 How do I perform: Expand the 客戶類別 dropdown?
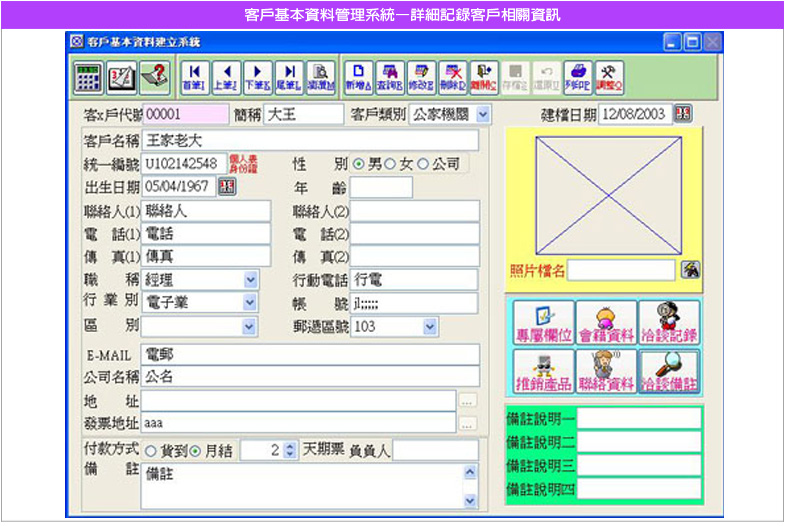point(484,114)
